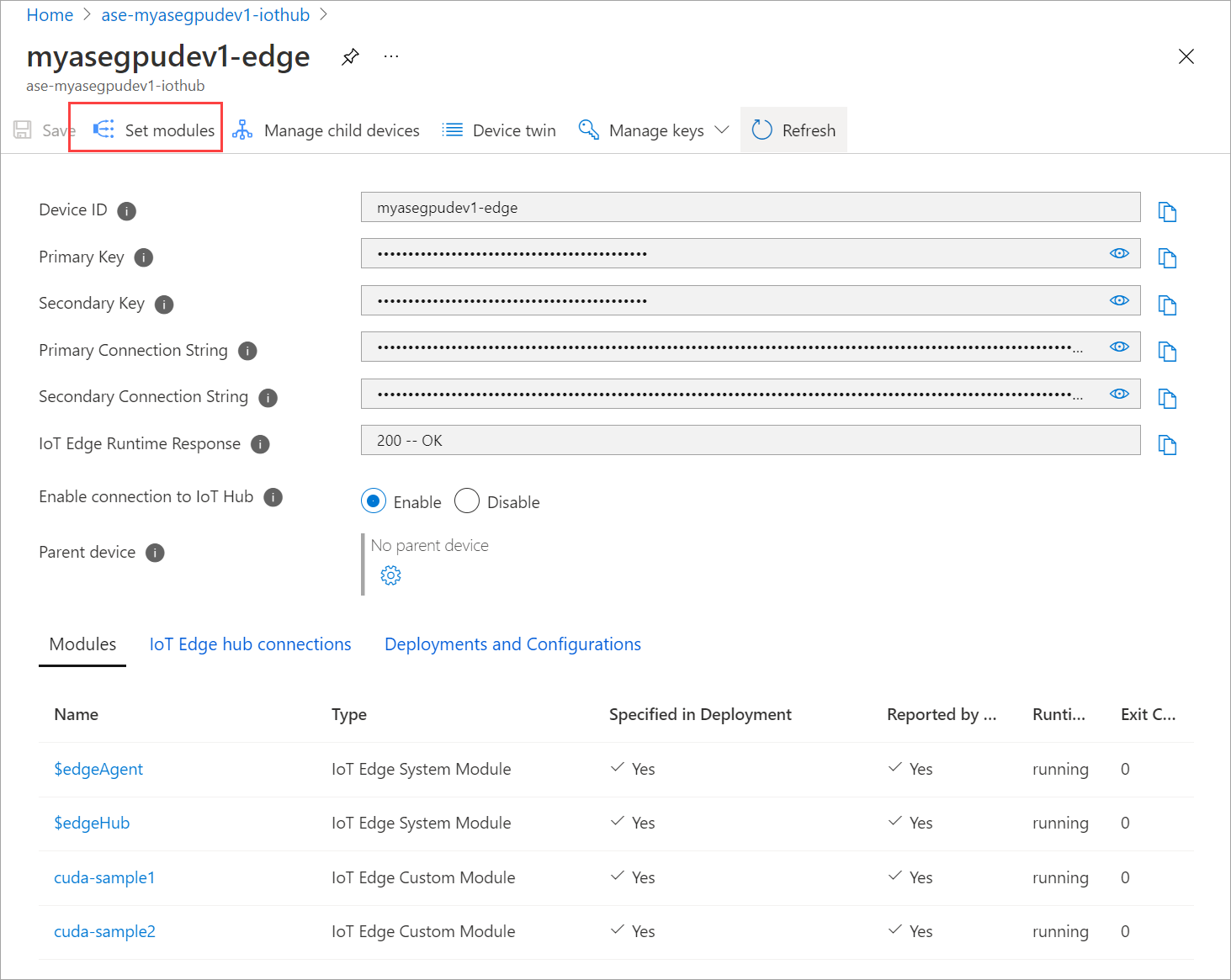Click the IoT Edge Runtime Response field
Image resolution: width=1231 pixels, height=980 pixels.
751,440
